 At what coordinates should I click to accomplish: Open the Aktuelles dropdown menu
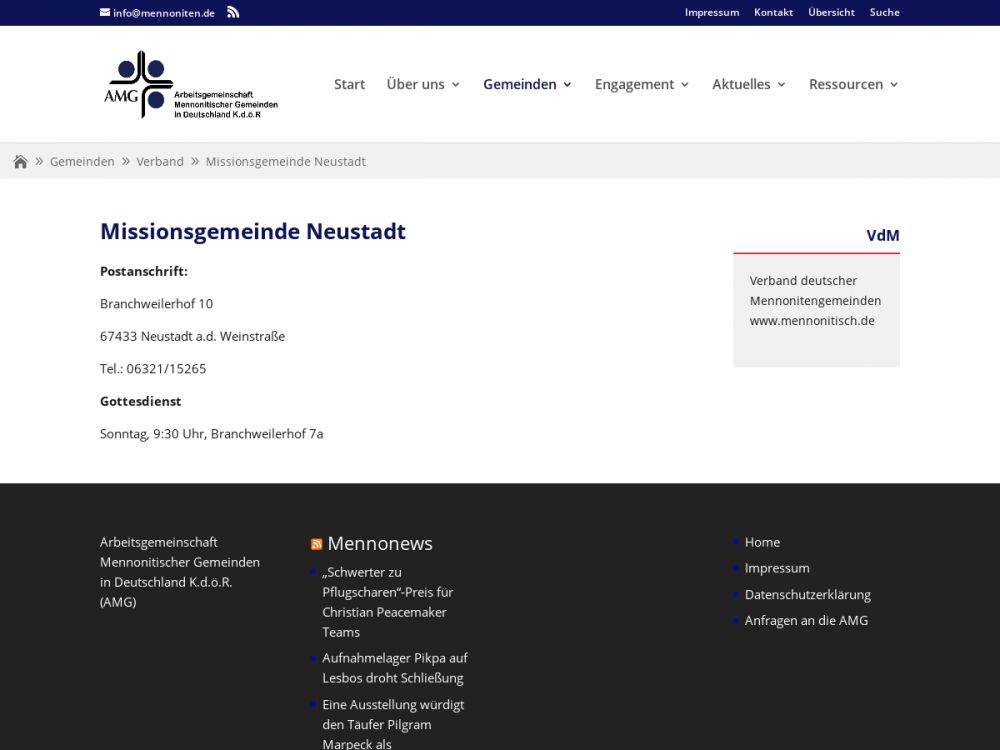pyautogui.click(x=749, y=85)
